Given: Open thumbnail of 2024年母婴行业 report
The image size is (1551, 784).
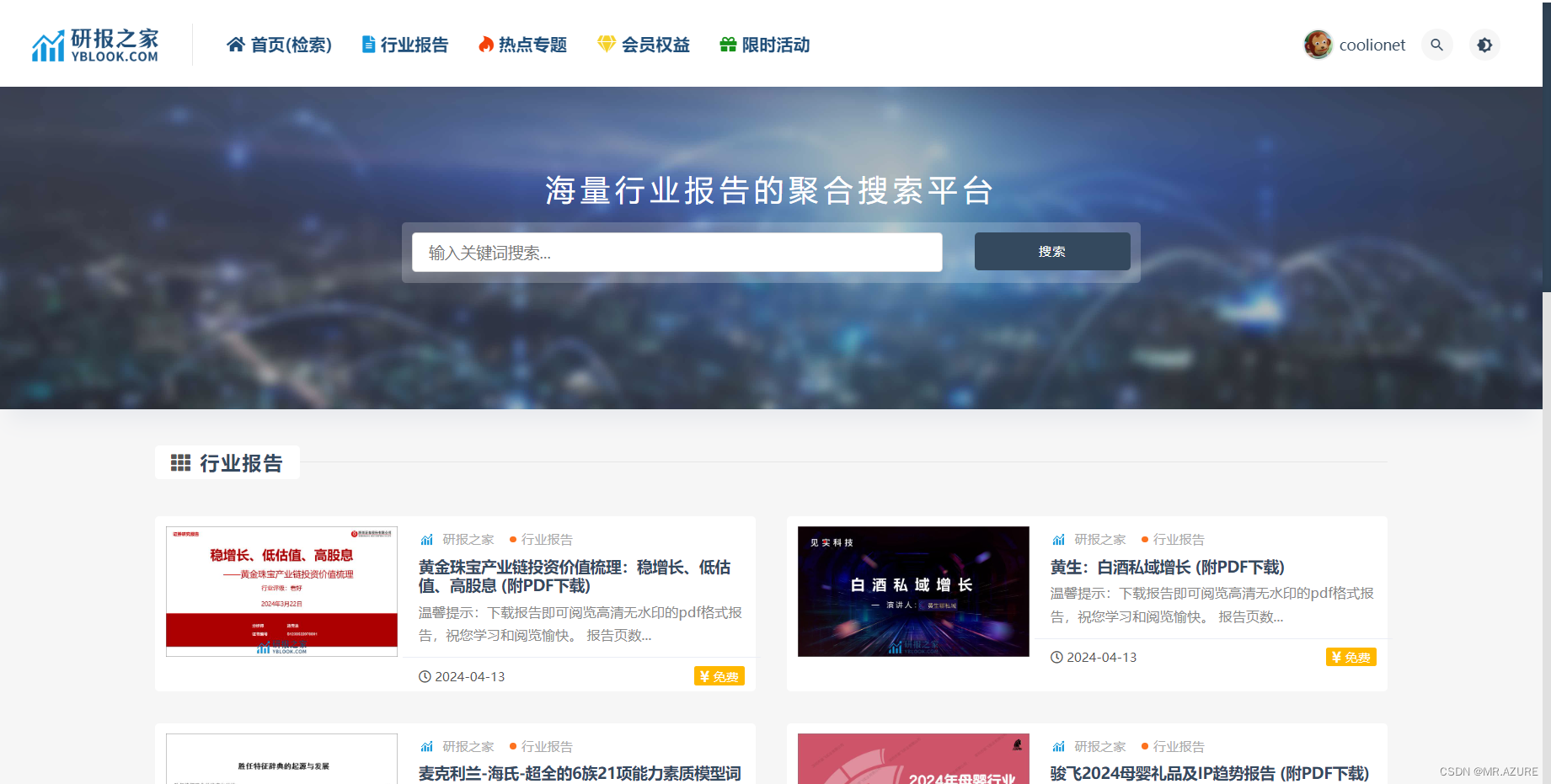Looking at the screenshot, I should 913,759.
